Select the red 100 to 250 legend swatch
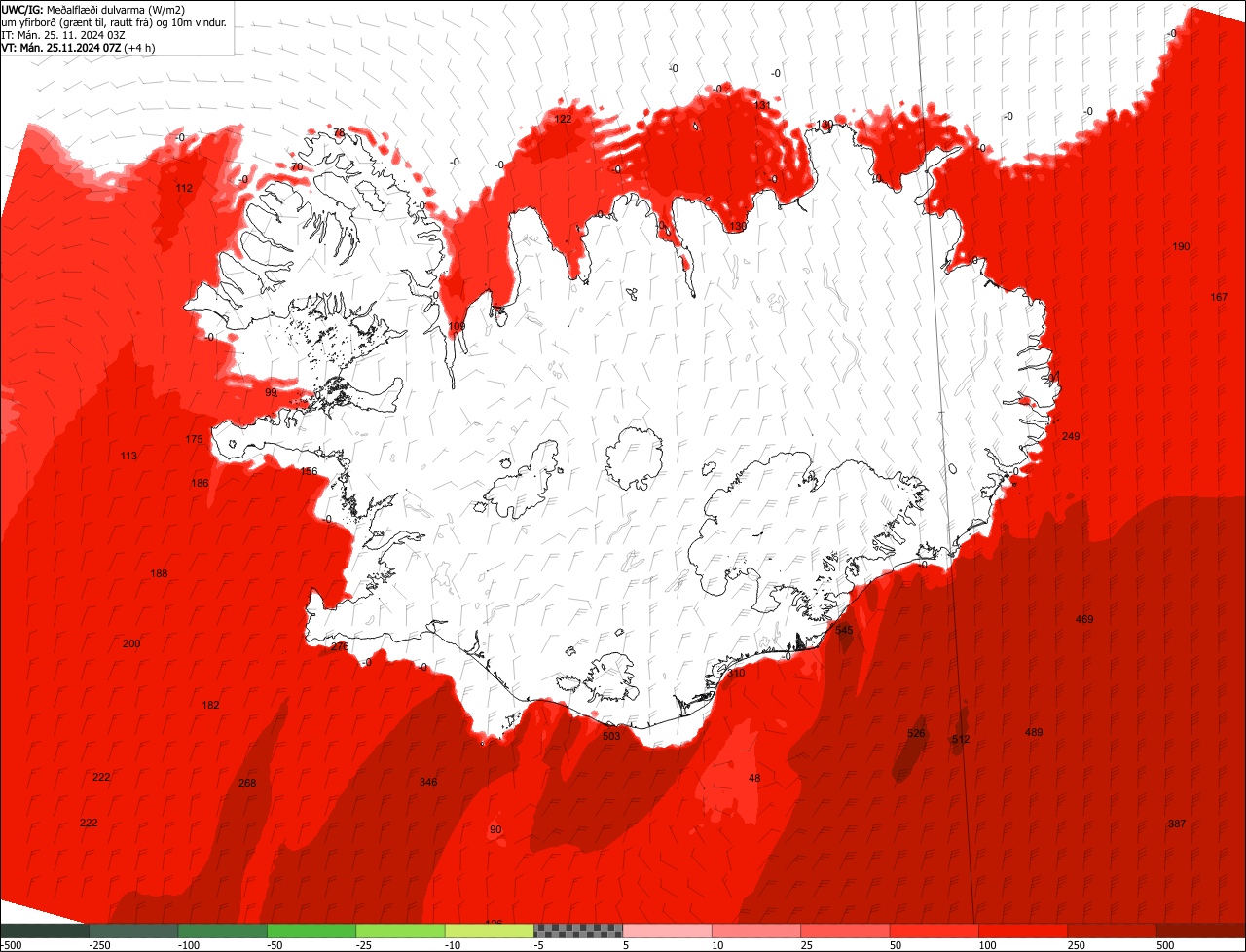This screenshot has width=1246, height=952. pyautogui.click(x=1024, y=931)
